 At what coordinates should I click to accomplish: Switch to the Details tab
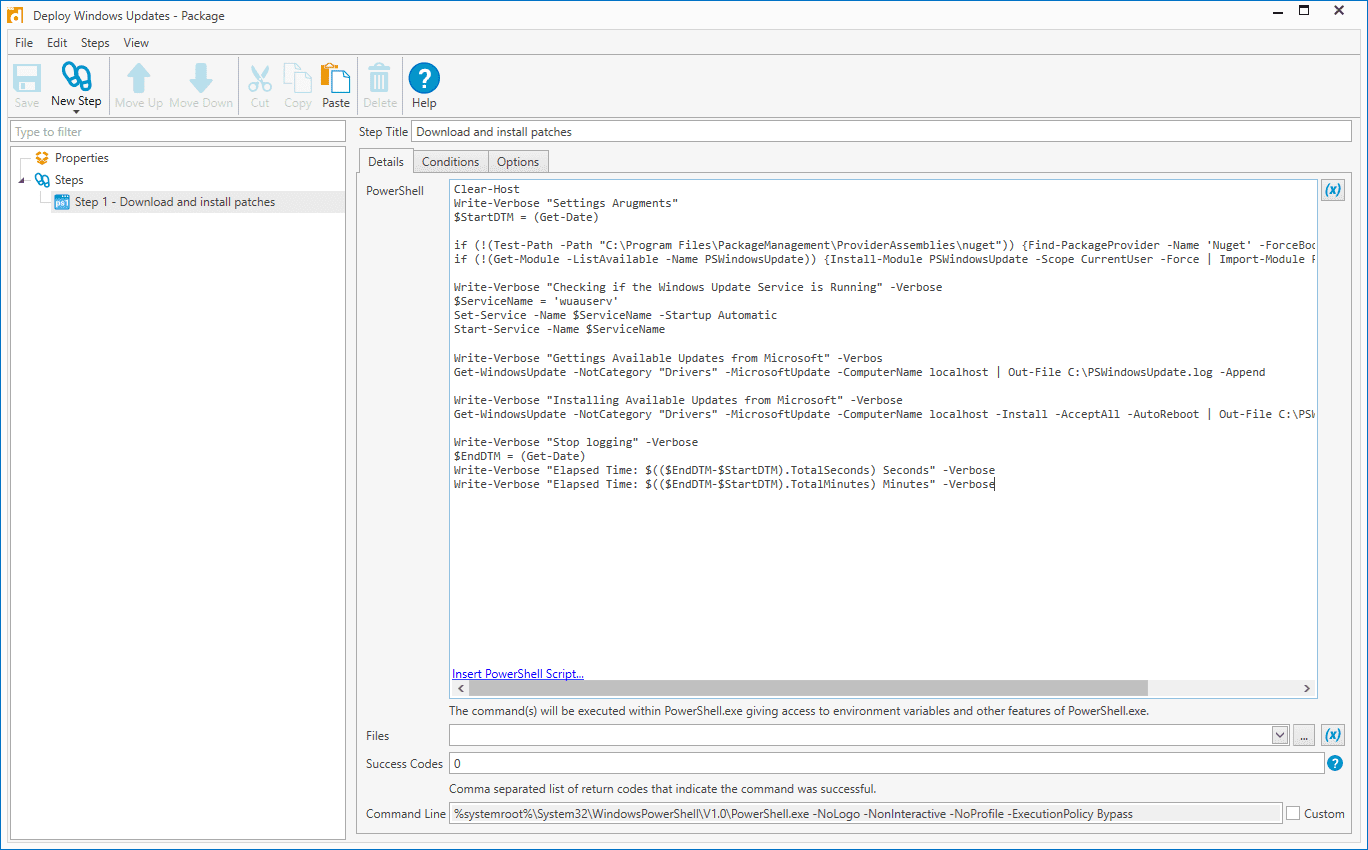click(x=386, y=162)
